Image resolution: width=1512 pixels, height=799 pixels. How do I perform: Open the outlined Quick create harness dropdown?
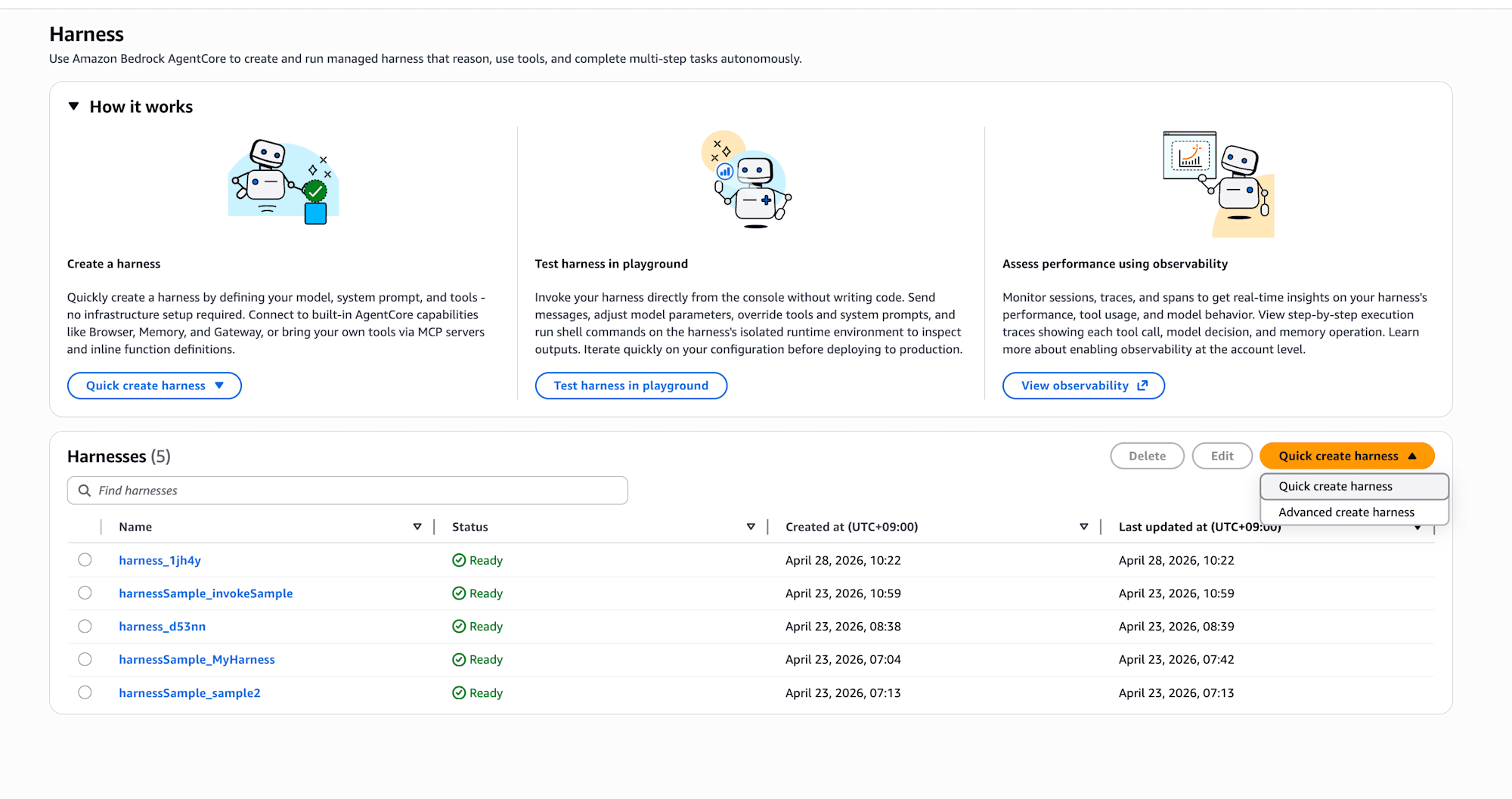[154, 386]
